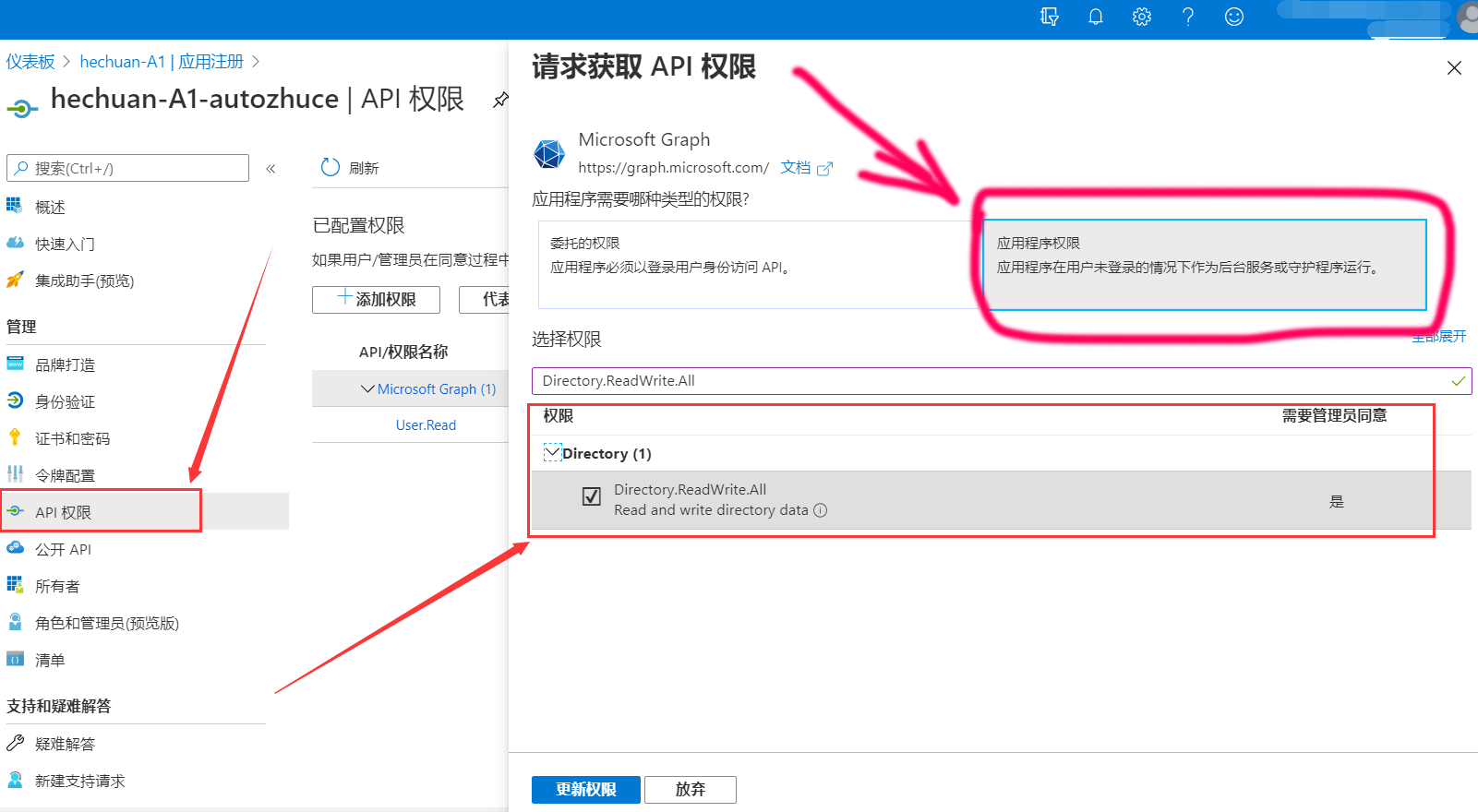Collapse the Directory (1) permission group
The image size is (1478, 812).
click(x=552, y=453)
